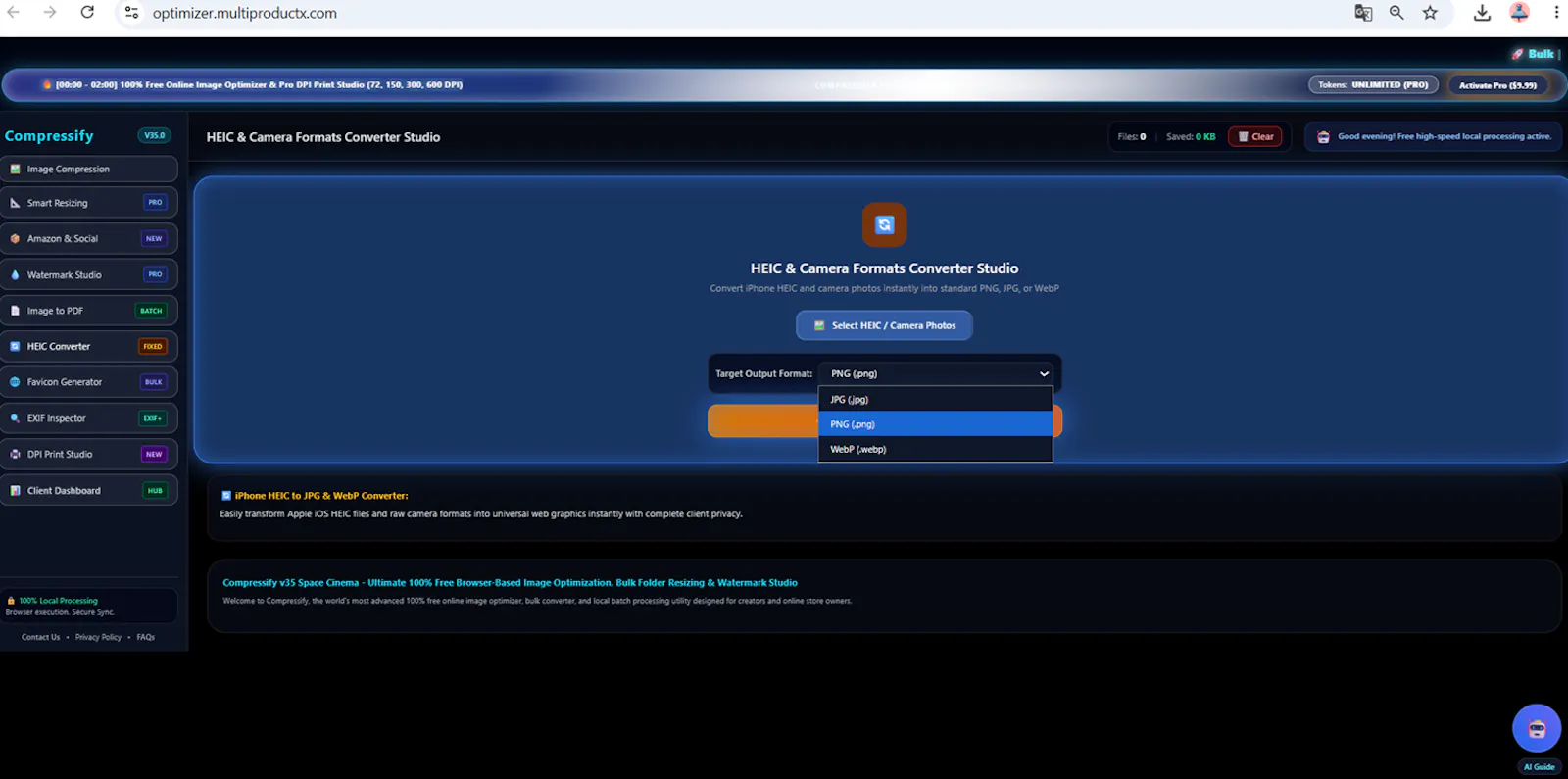The height and width of the screenshot is (779, 1568).
Task: Click the orange convert button
Action: 762,420
